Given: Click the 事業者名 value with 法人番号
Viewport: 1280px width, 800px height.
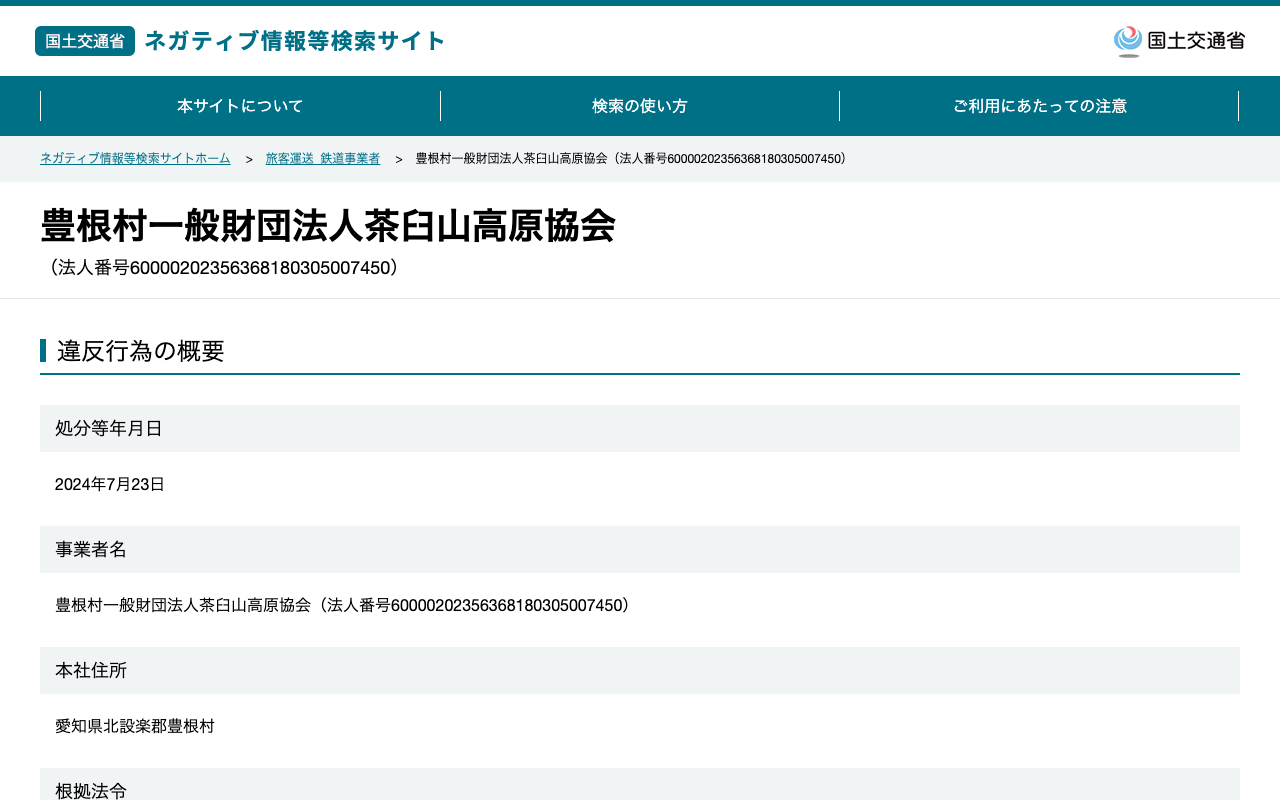Looking at the screenshot, I should click(x=343, y=606).
